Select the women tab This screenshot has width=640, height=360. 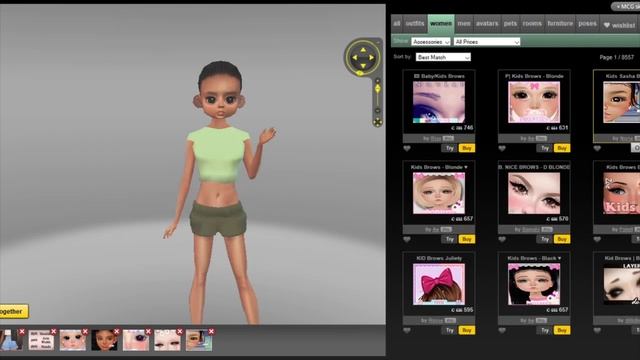pos(441,24)
